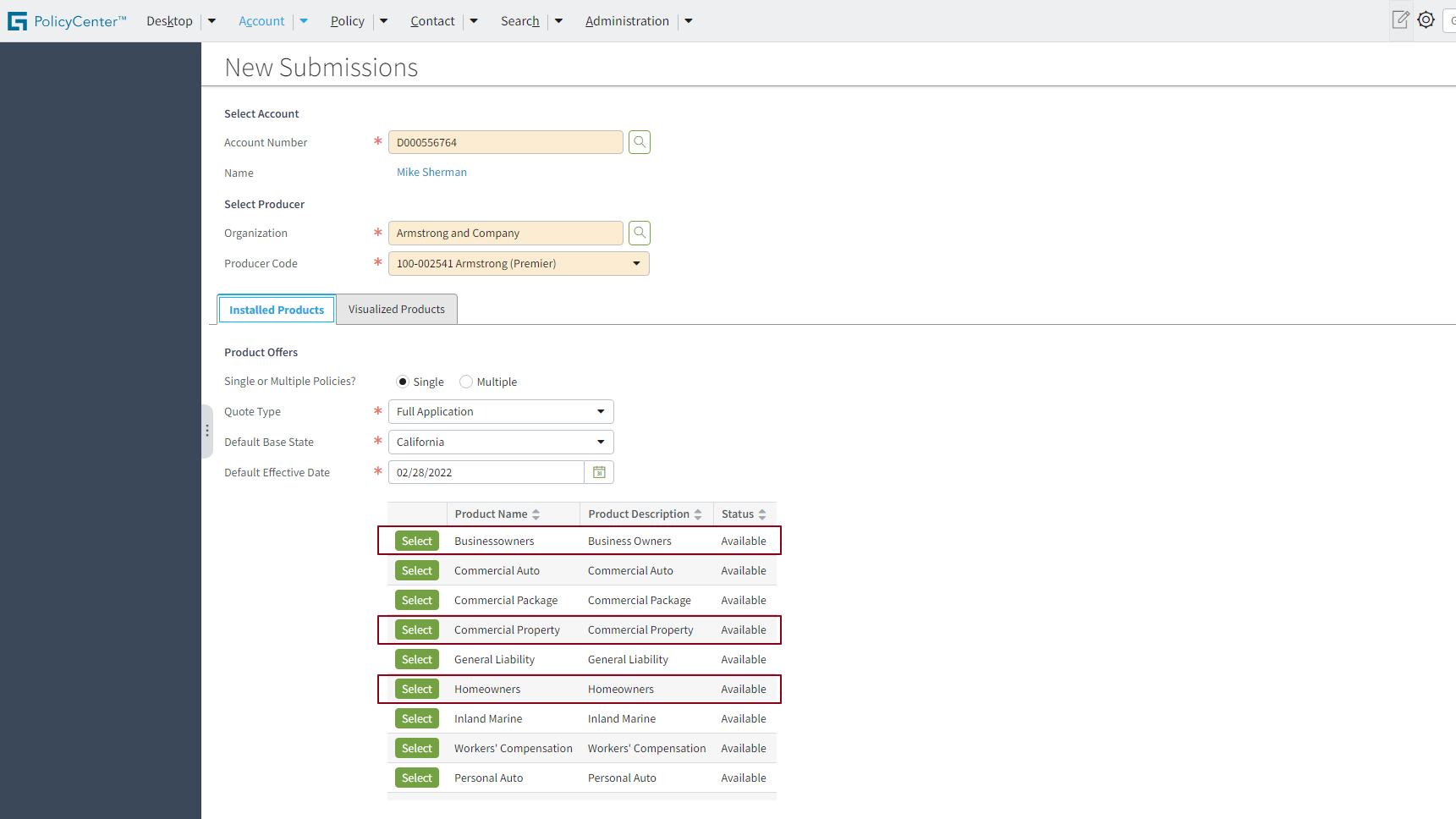Click into the Account Number field

click(x=505, y=142)
